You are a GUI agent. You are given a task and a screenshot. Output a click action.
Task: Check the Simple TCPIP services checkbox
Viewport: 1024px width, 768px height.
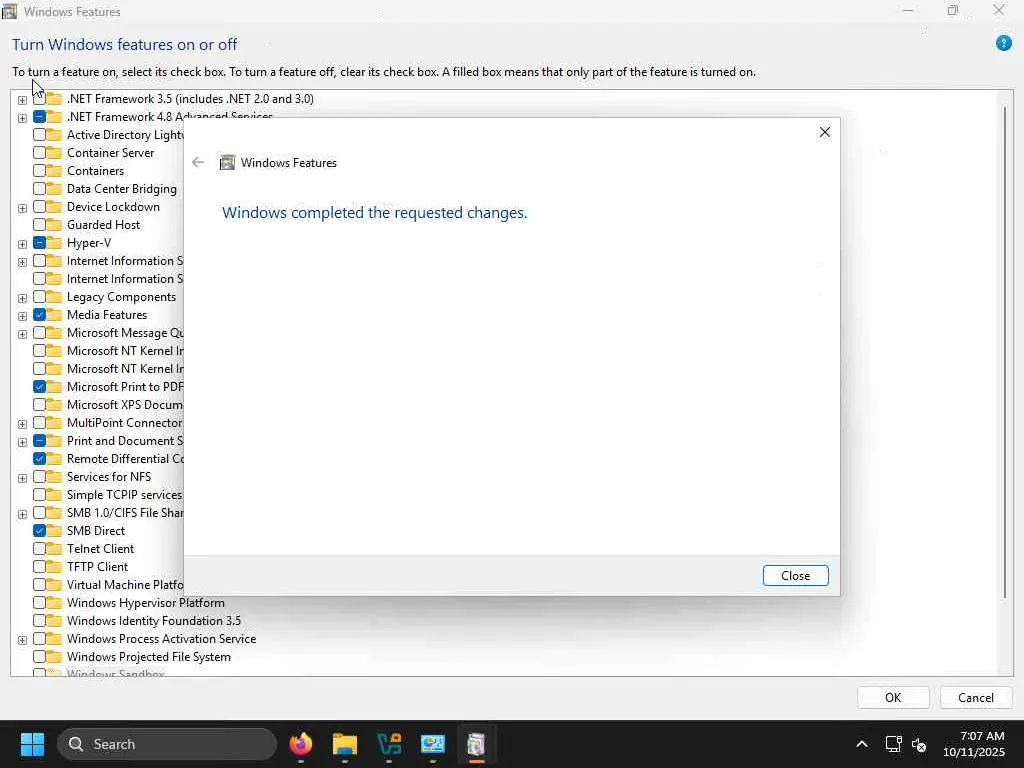39,495
